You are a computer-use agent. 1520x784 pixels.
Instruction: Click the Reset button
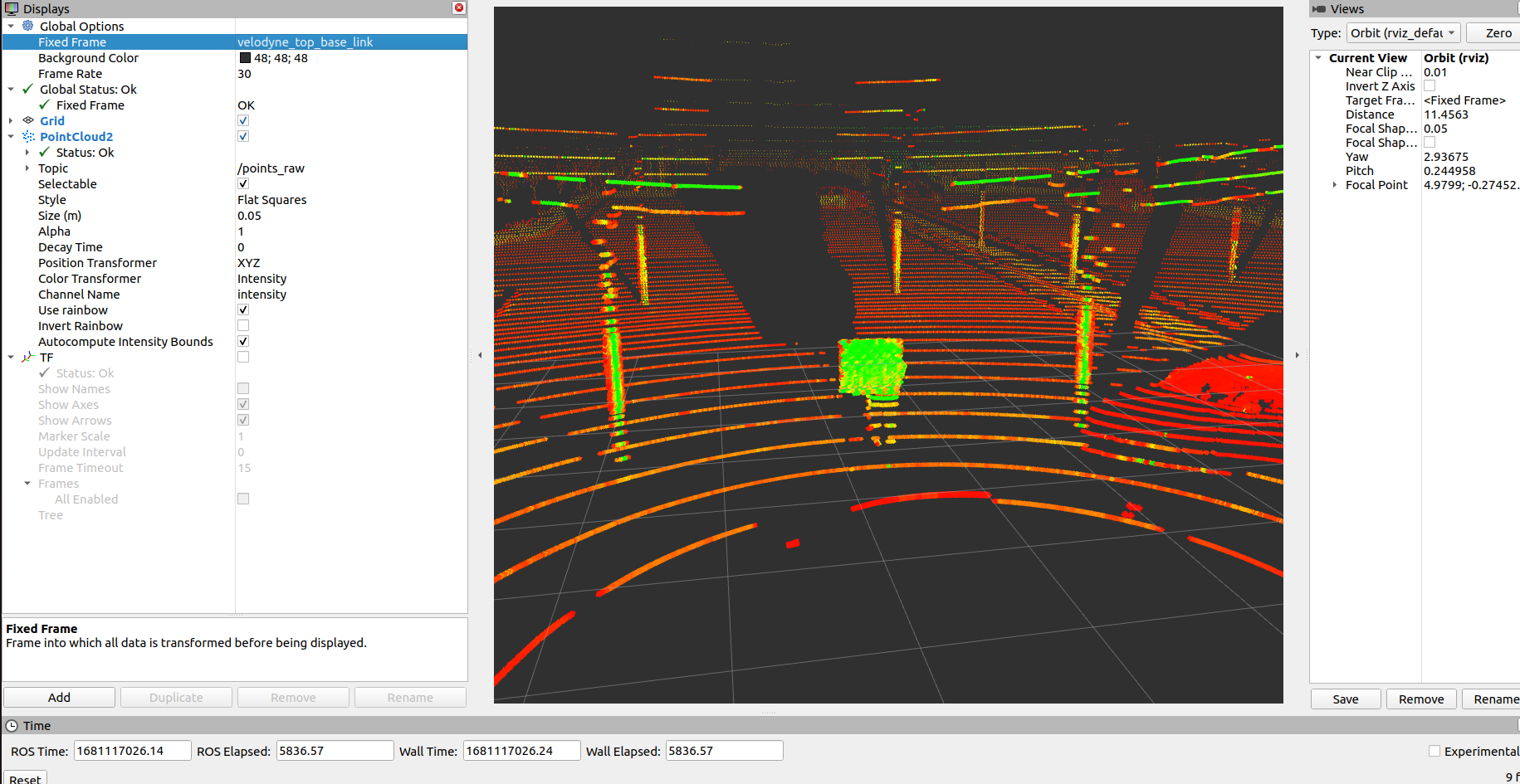25,778
